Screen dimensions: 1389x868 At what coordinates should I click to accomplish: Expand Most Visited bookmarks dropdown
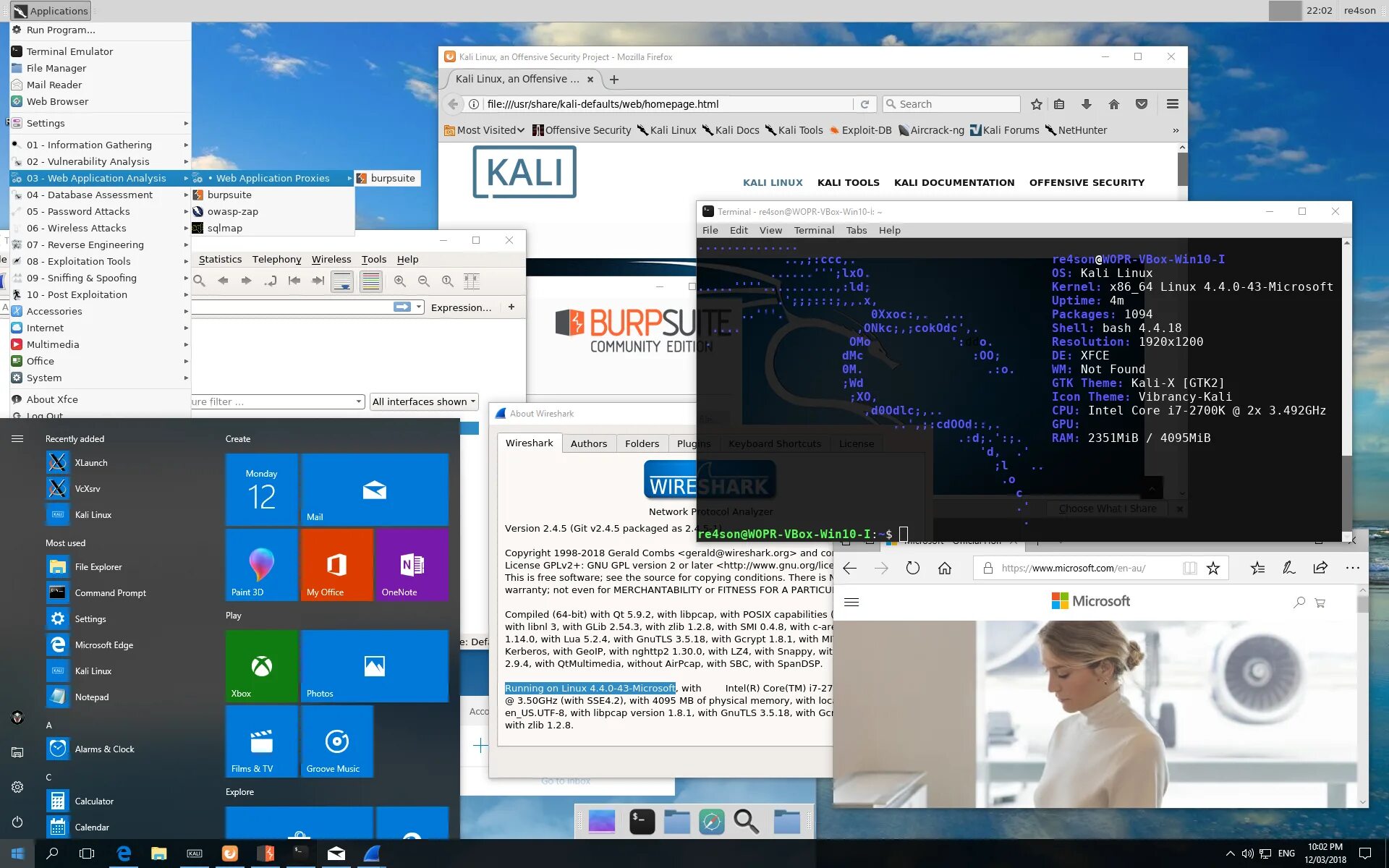click(485, 130)
